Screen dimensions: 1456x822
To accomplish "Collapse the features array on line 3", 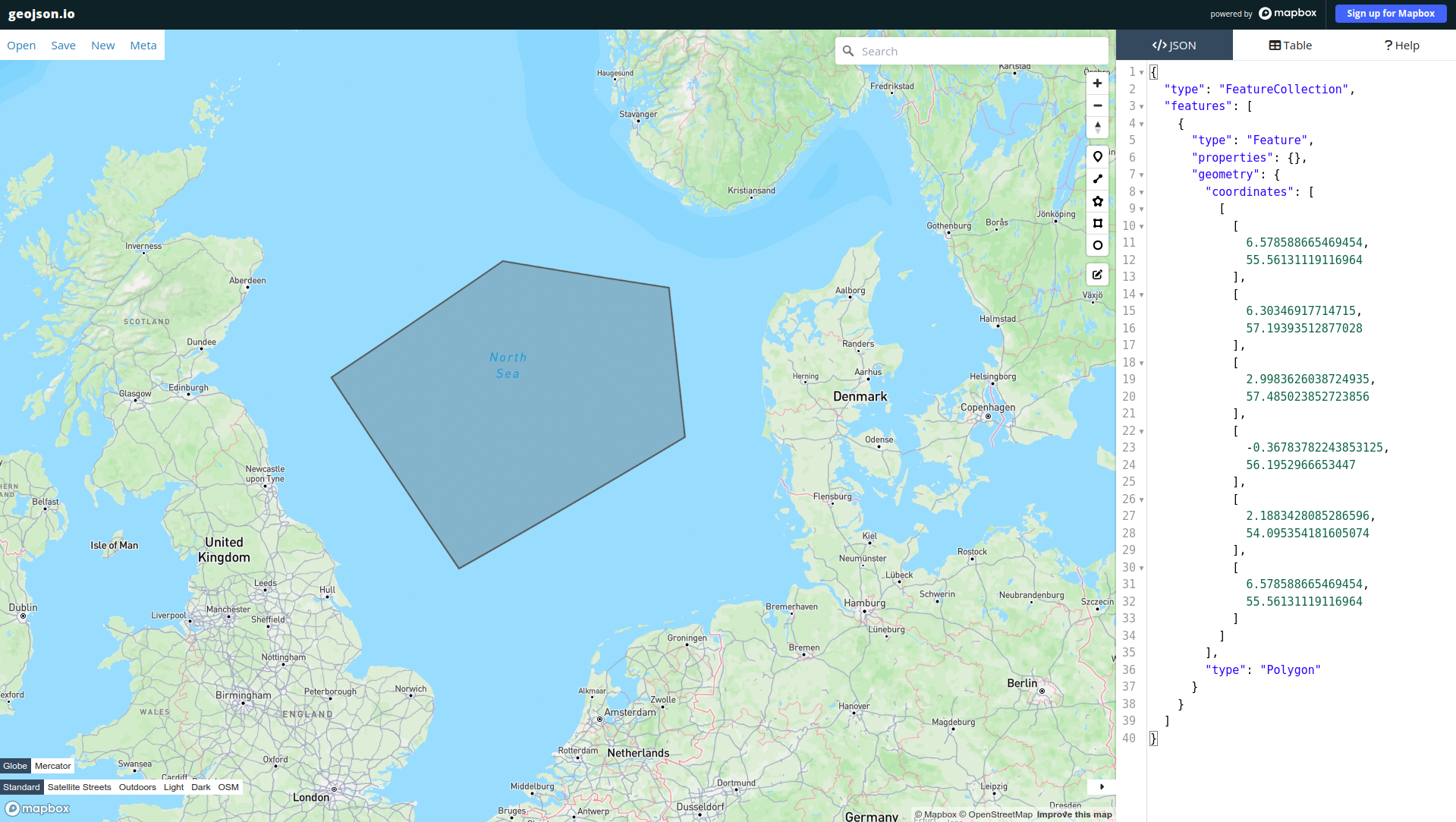I will tap(1142, 106).
